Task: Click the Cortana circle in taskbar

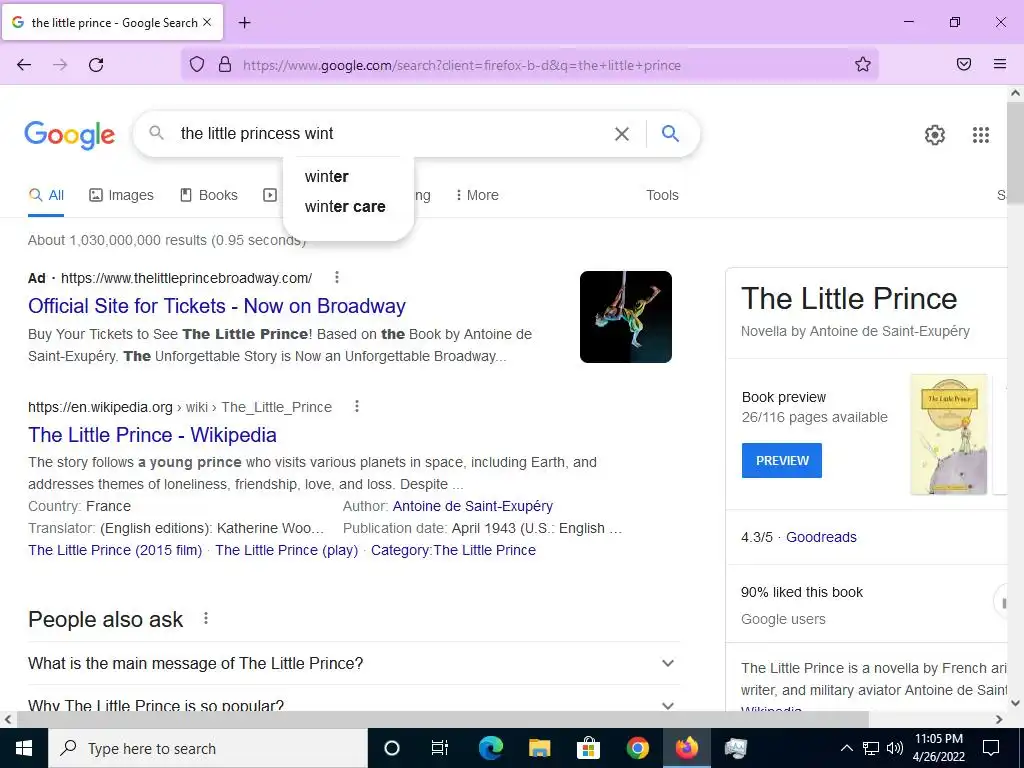Action: click(391, 748)
